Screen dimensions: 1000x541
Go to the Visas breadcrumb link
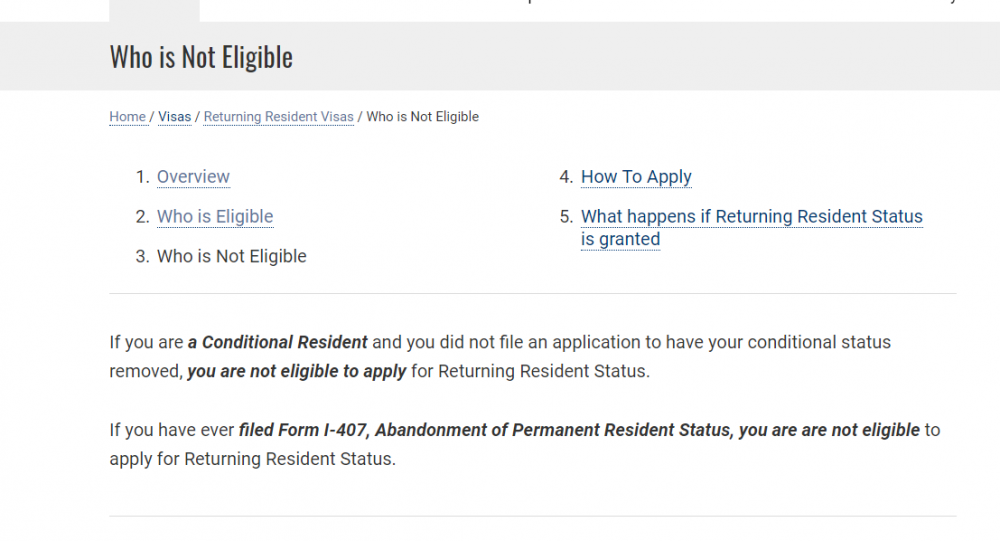174,117
